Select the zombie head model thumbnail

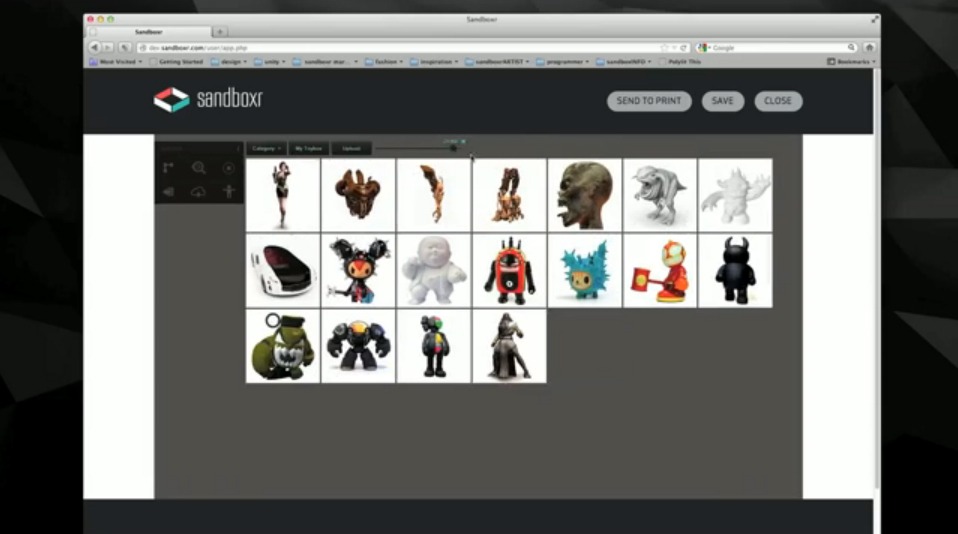click(x=584, y=195)
